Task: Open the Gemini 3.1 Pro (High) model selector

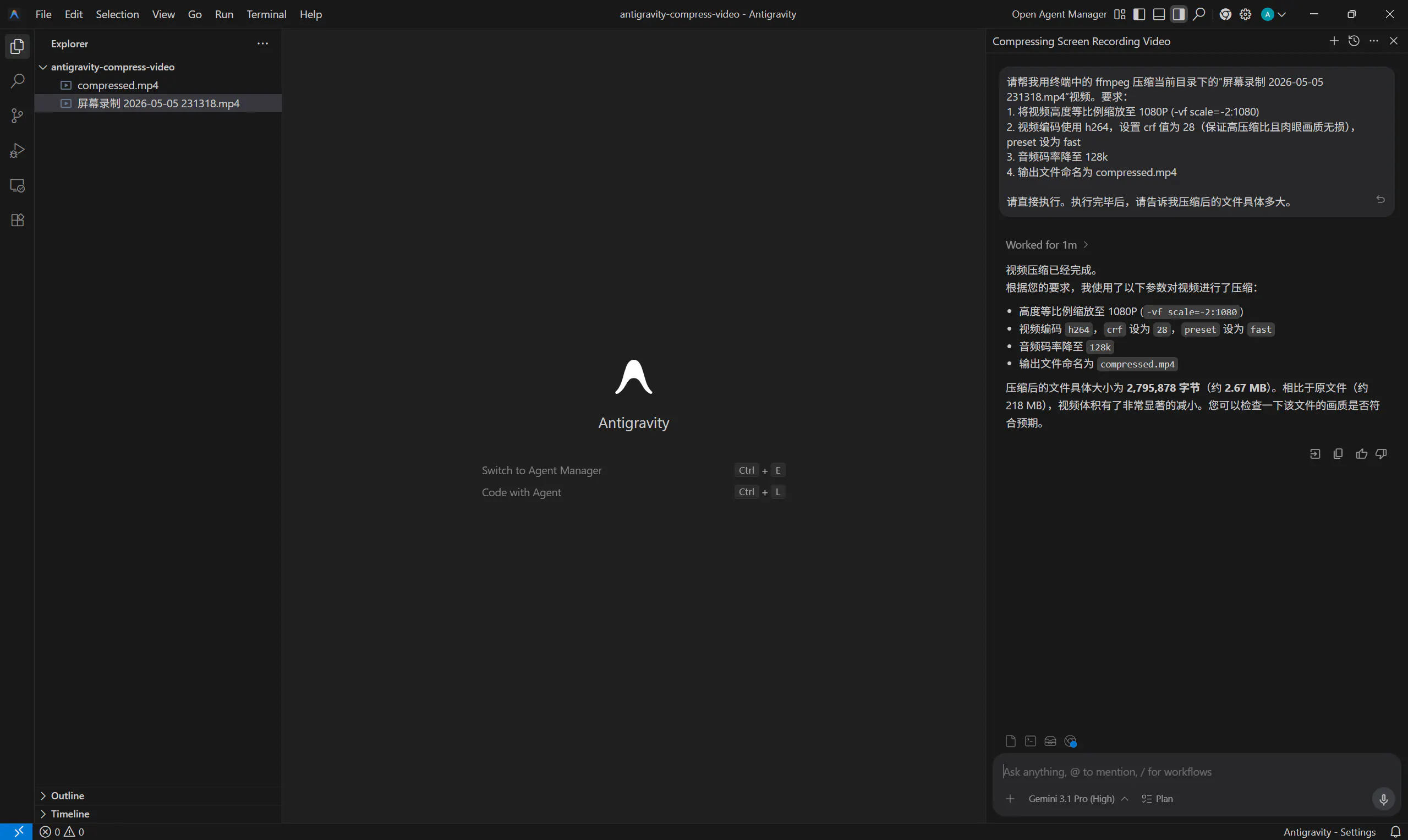Action: click(1078, 799)
